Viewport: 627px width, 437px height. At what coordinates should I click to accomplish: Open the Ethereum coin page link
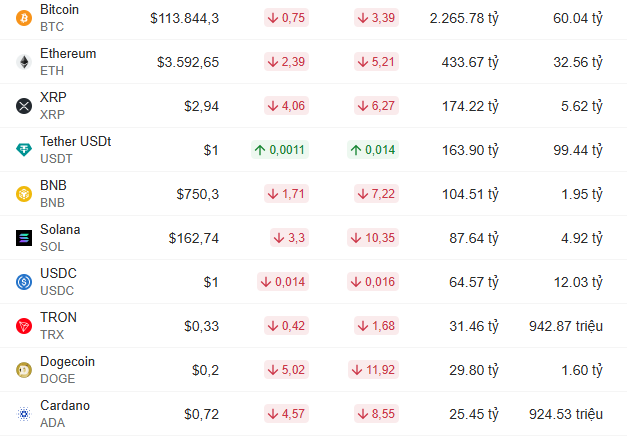[68, 54]
